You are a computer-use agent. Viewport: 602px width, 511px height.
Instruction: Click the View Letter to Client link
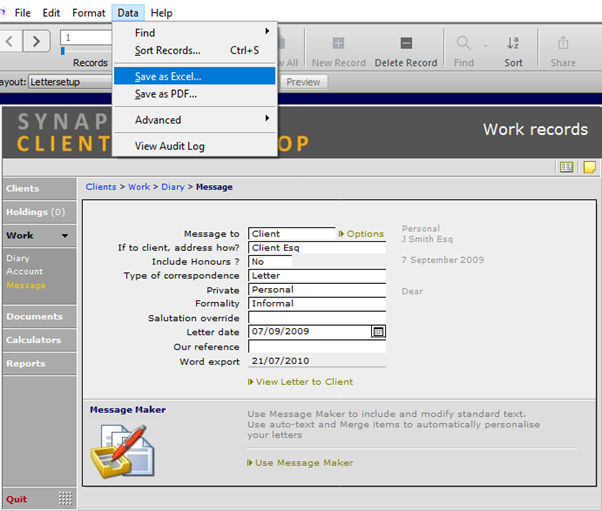pos(300,382)
